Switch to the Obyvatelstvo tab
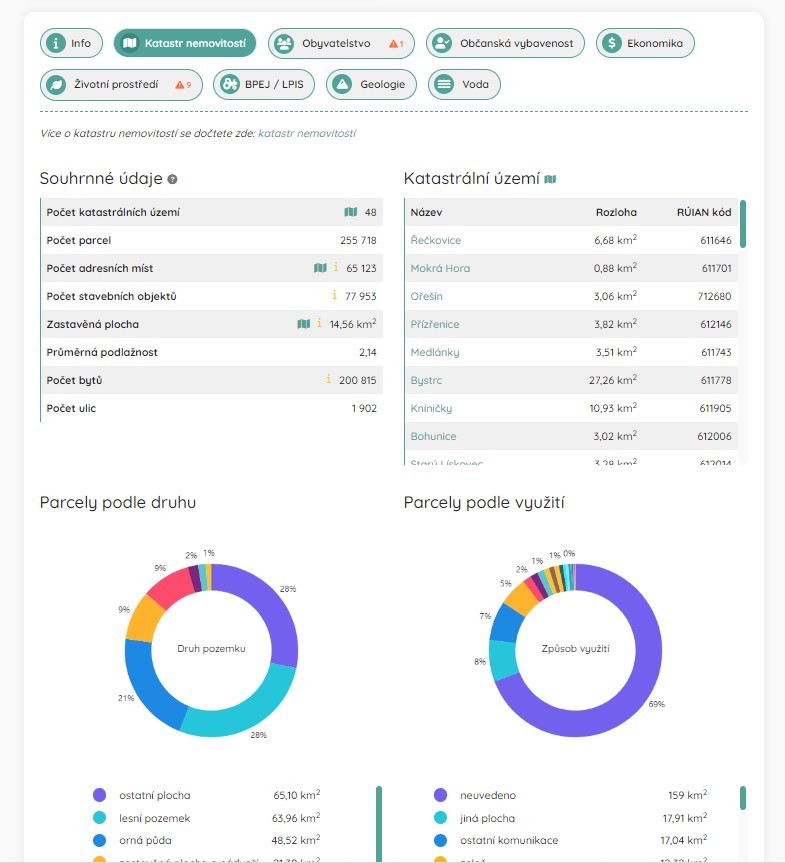 pos(341,43)
